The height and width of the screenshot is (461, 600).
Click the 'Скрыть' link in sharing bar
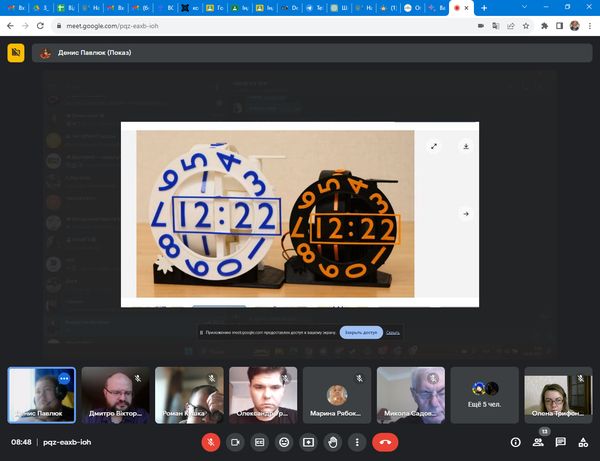tap(393, 332)
